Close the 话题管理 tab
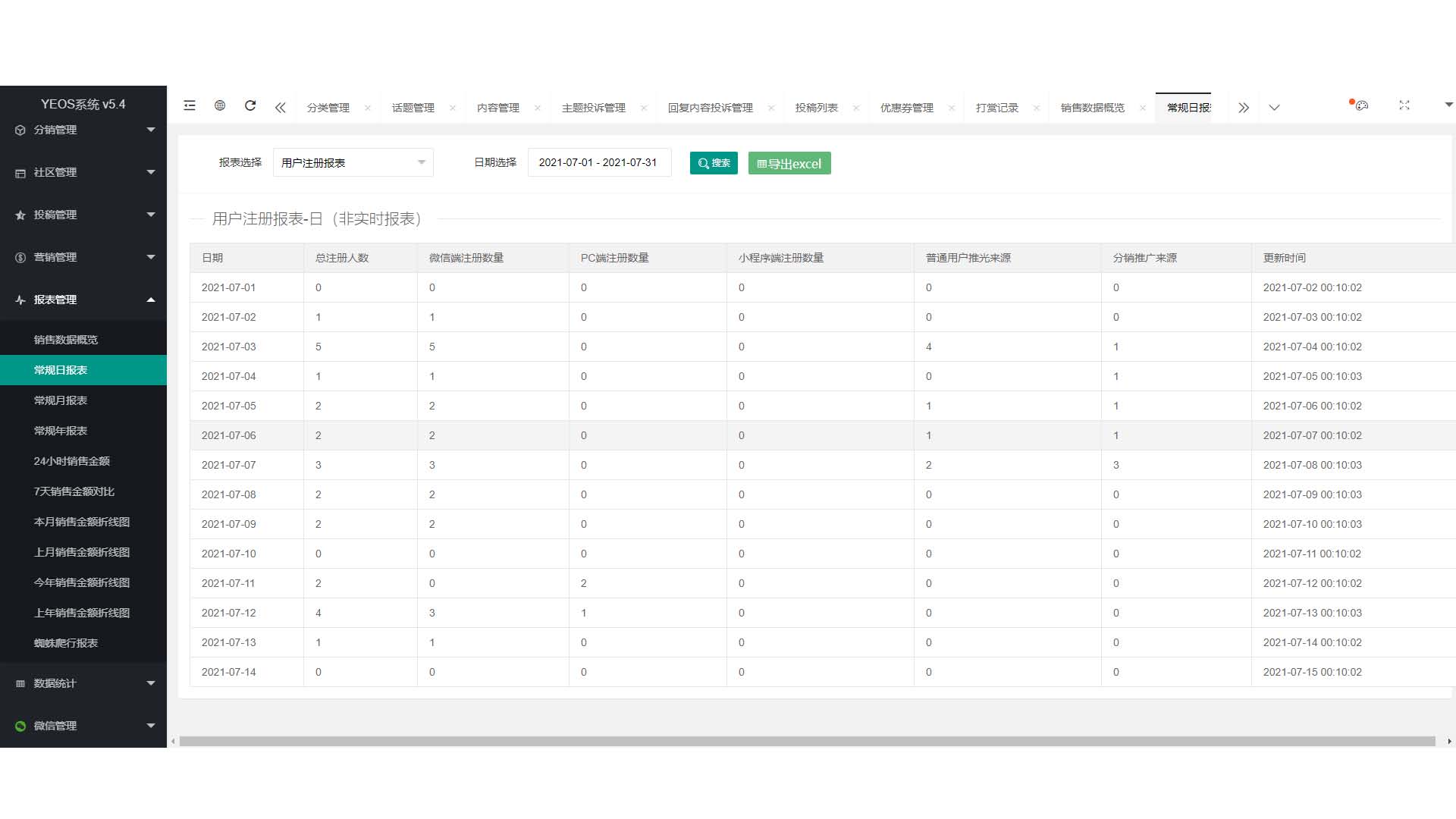1456x819 pixels. (453, 108)
